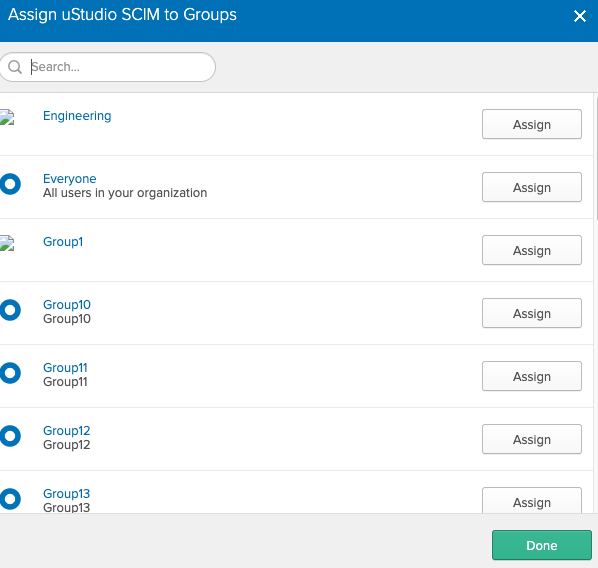The width and height of the screenshot is (598, 568).
Task: Open the Group10 link
Action: [x=67, y=304]
